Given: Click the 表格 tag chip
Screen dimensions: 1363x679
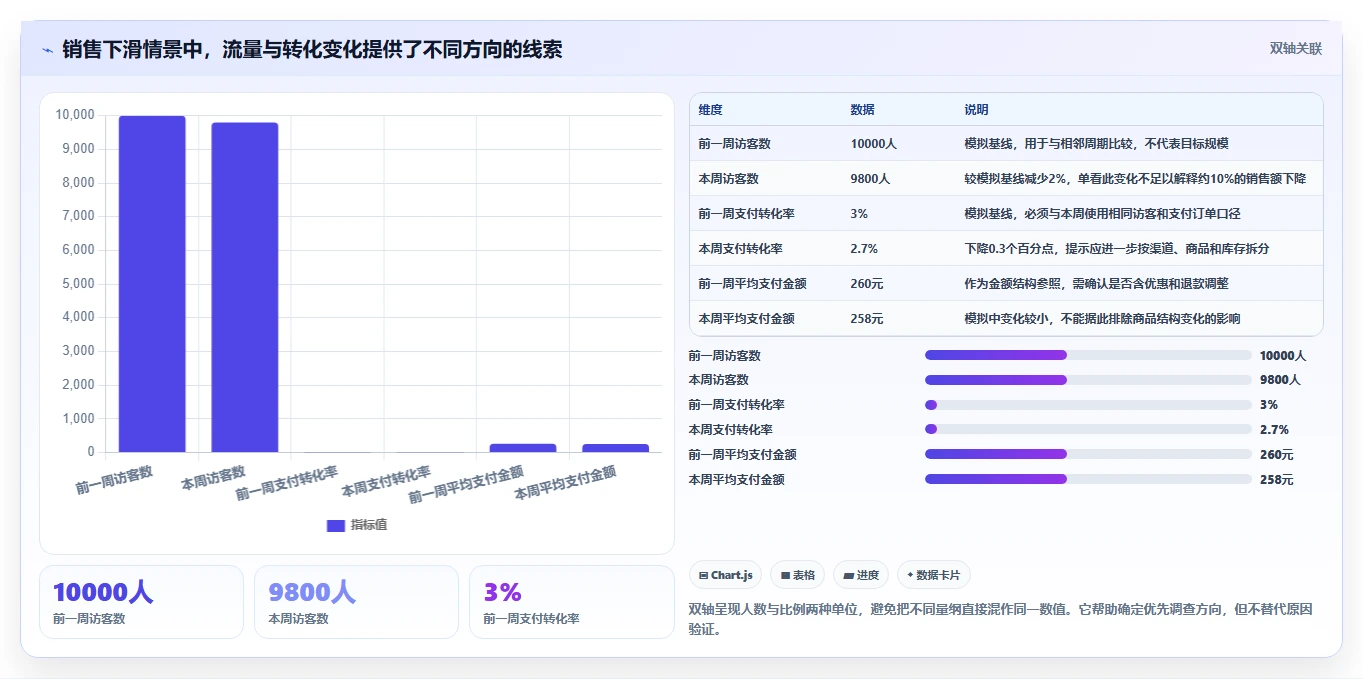Looking at the screenshot, I should [797, 575].
